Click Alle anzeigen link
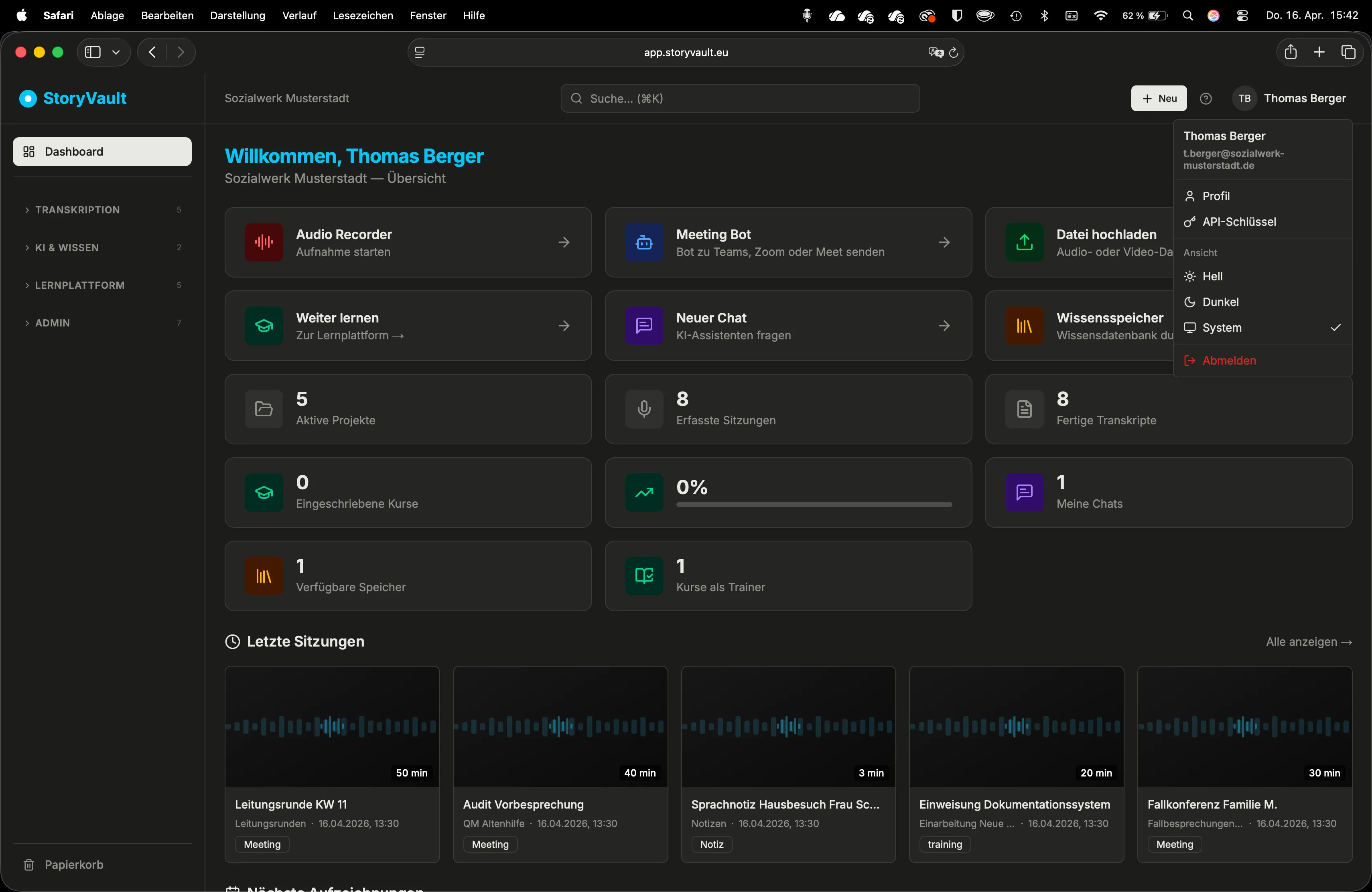1372x892 pixels. coord(1309,642)
